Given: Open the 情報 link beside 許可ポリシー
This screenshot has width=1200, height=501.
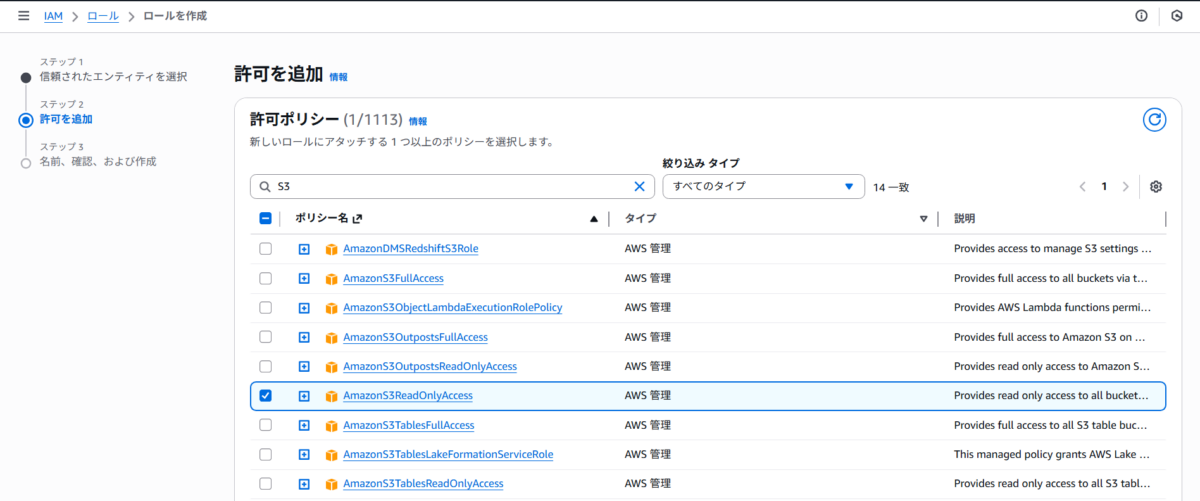Looking at the screenshot, I should 418,121.
